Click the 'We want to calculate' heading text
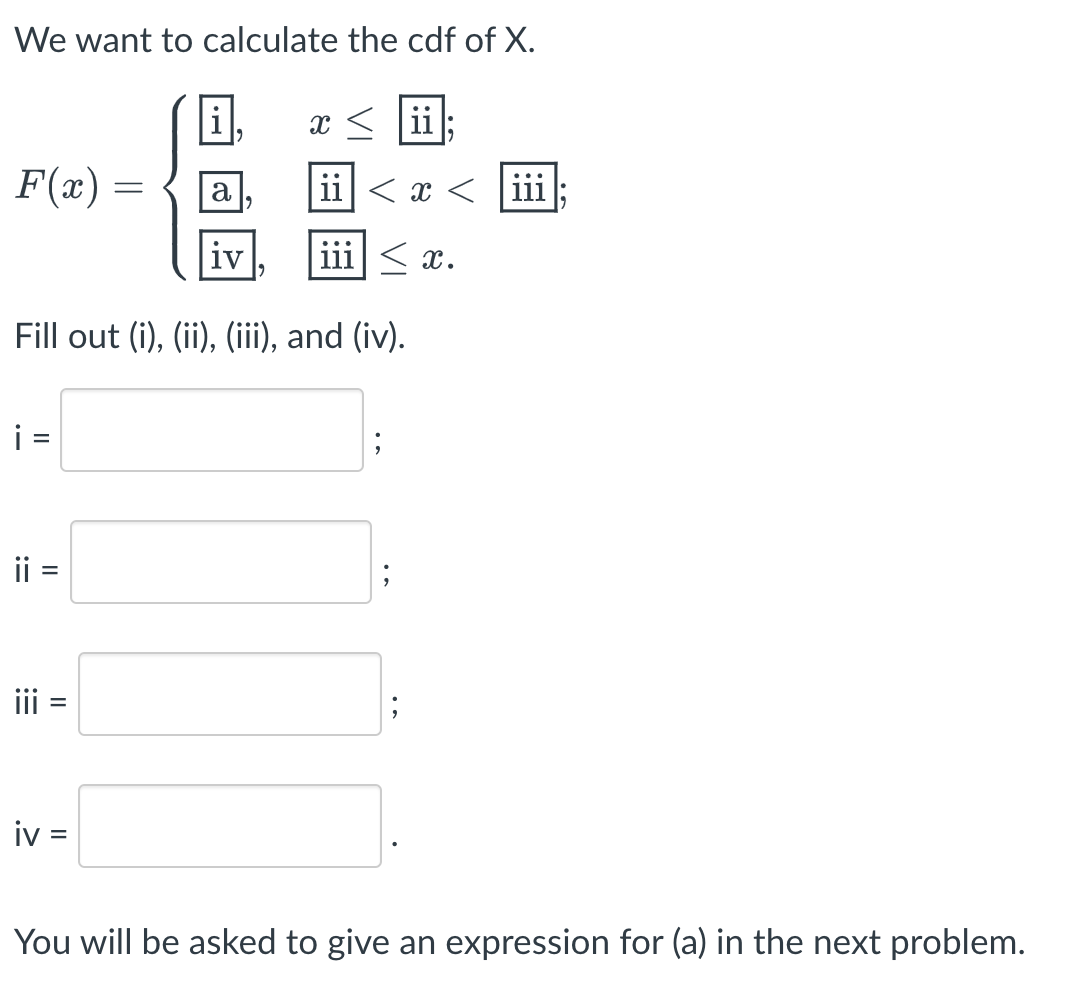Screen dimensions: 1066x998 tap(275, 40)
